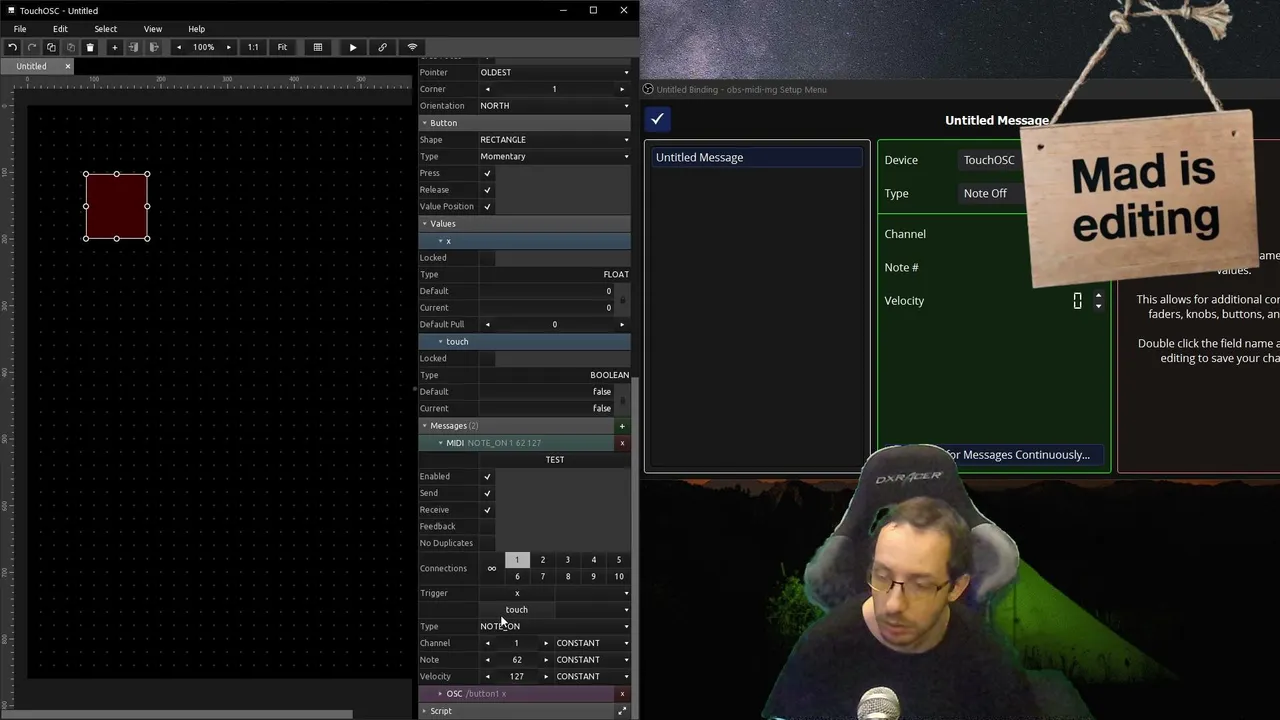Screen dimensions: 1280x720
Task: Delete selected control with trash icon
Action: coord(90,47)
